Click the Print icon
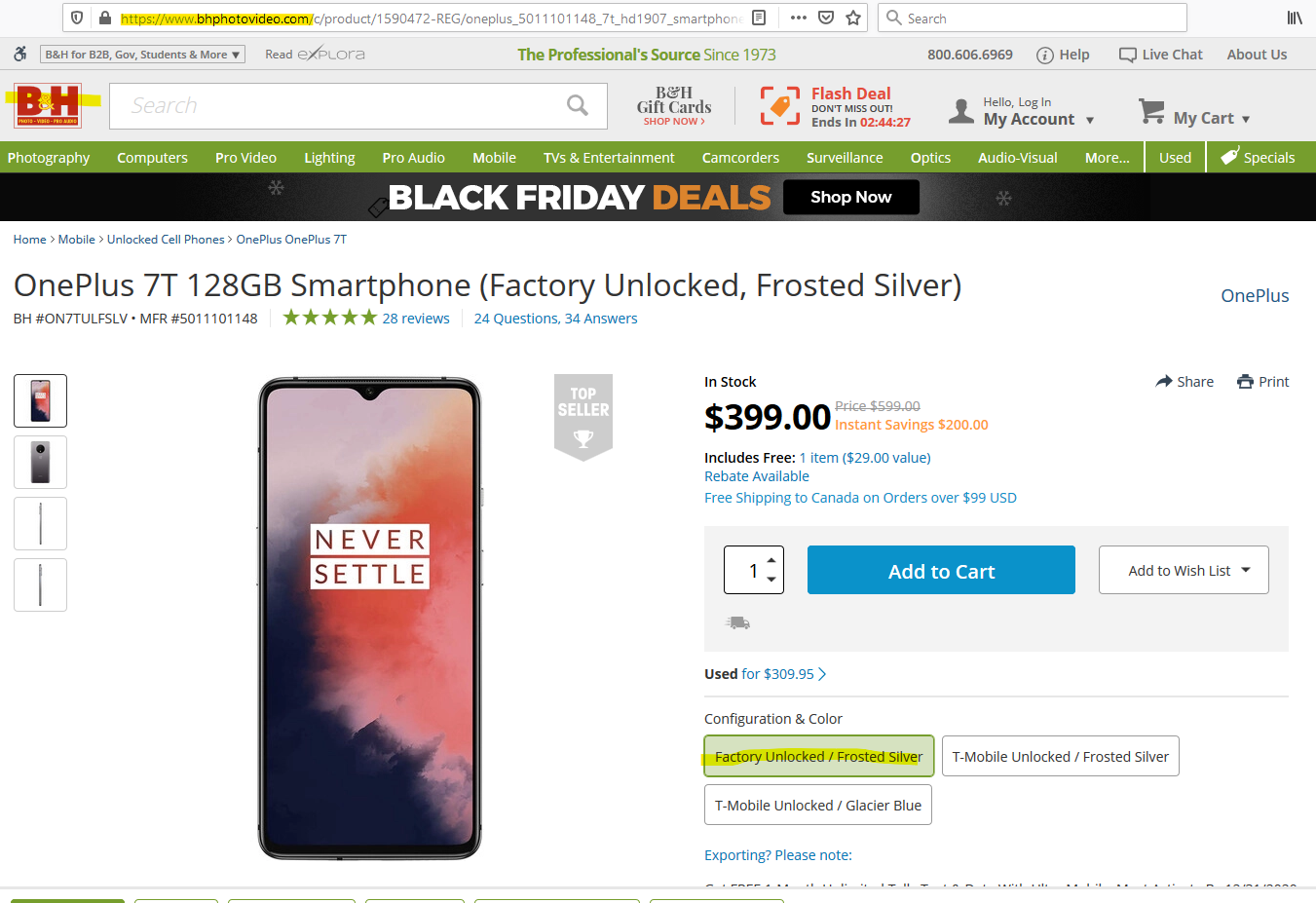 [1245, 382]
